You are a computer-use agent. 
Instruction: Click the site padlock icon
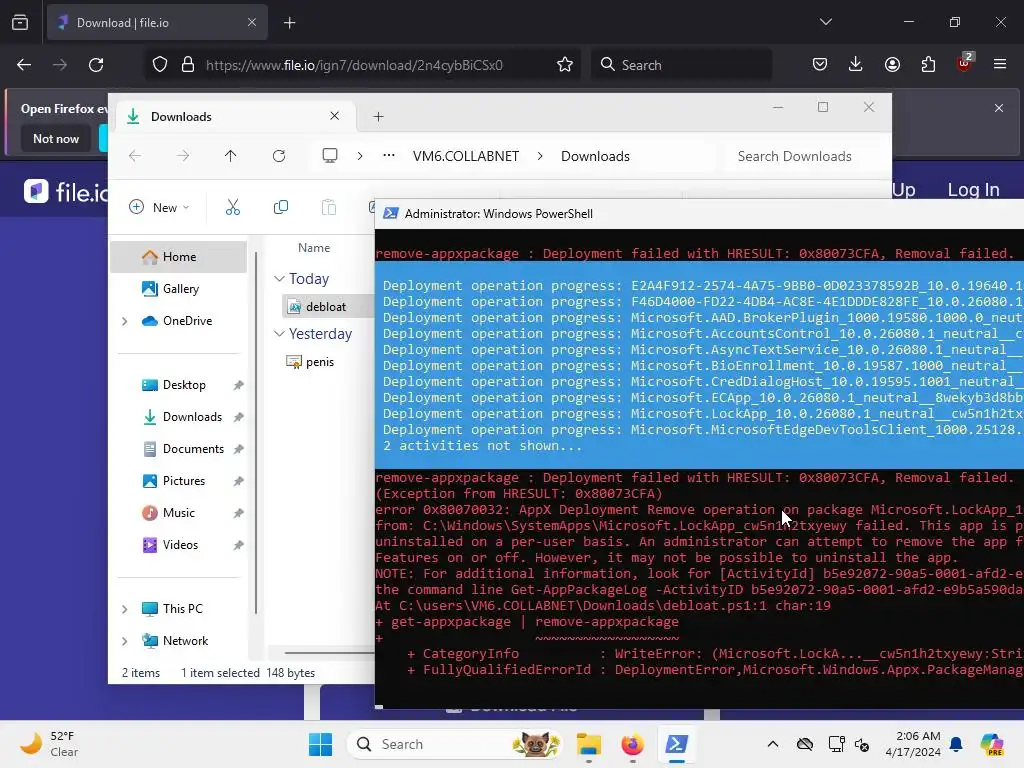pyautogui.click(x=188, y=65)
